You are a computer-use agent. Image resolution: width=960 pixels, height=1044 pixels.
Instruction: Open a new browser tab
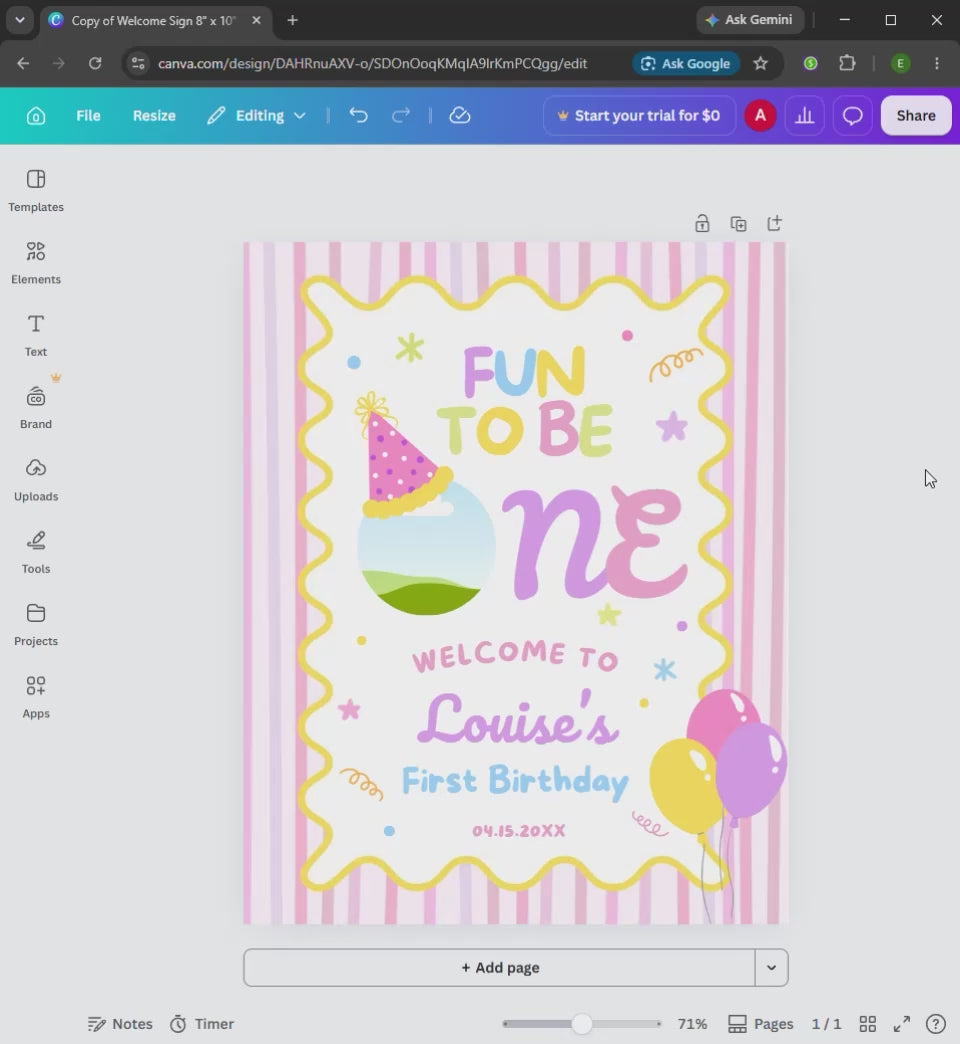click(x=292, y=21)
